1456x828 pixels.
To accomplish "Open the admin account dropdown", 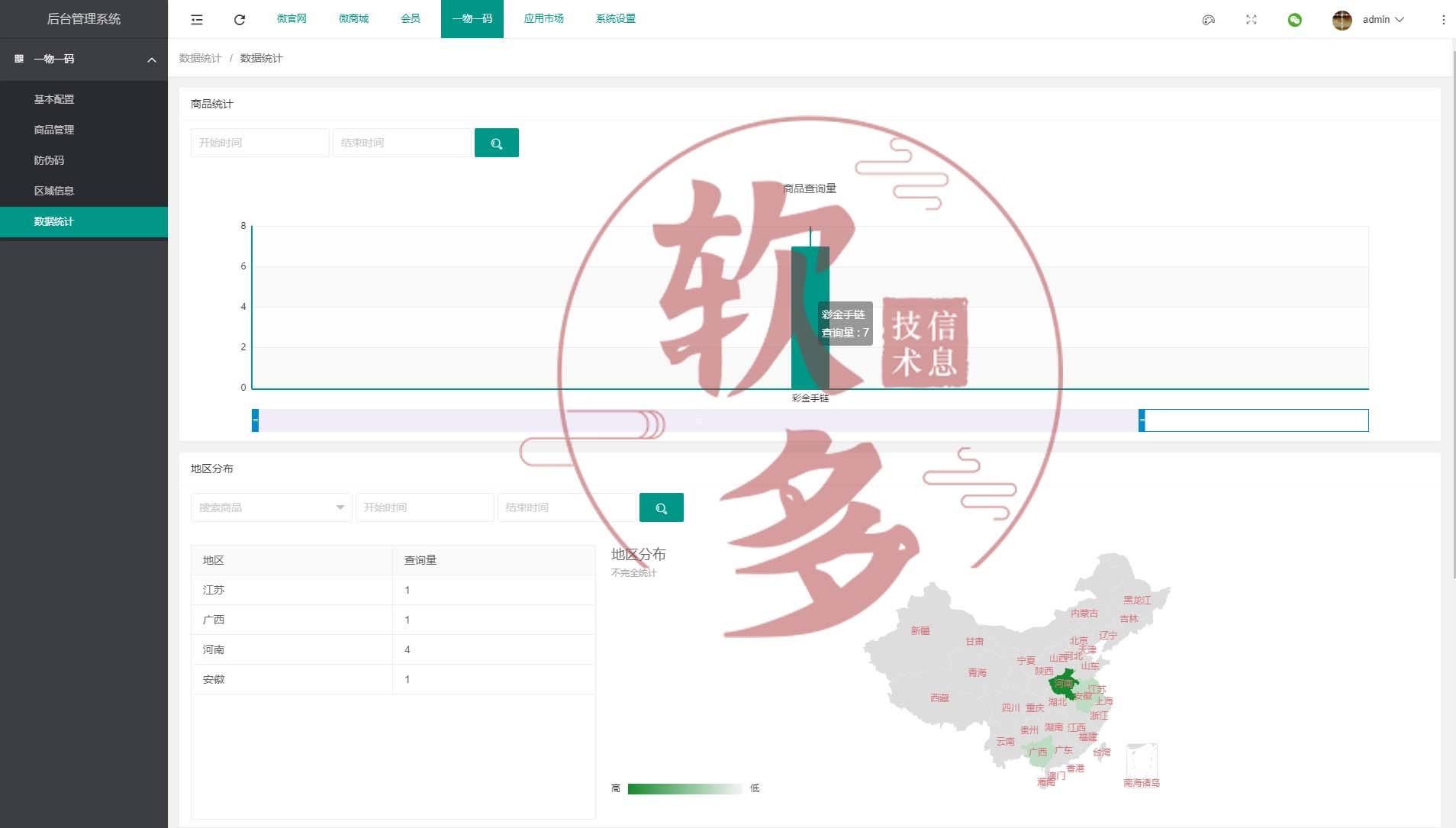I will [1376, 19].
